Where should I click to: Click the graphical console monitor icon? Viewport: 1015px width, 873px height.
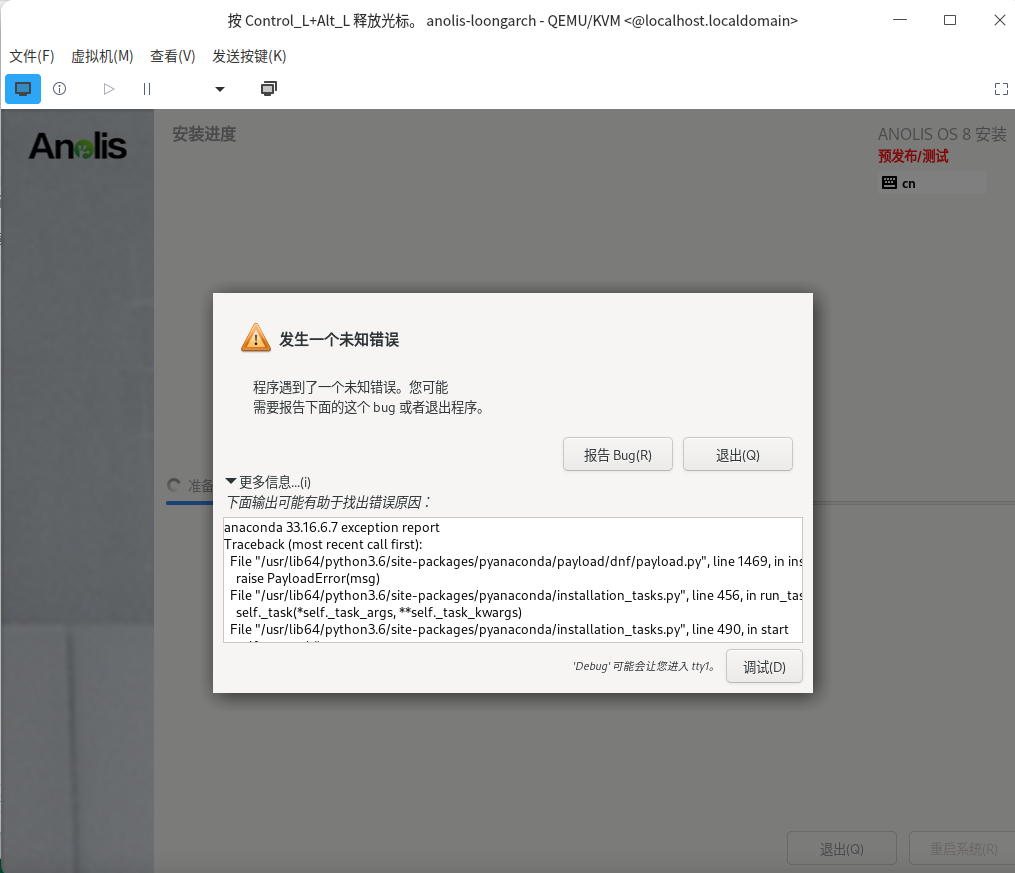pyautogui.click(x=23, y=89)
